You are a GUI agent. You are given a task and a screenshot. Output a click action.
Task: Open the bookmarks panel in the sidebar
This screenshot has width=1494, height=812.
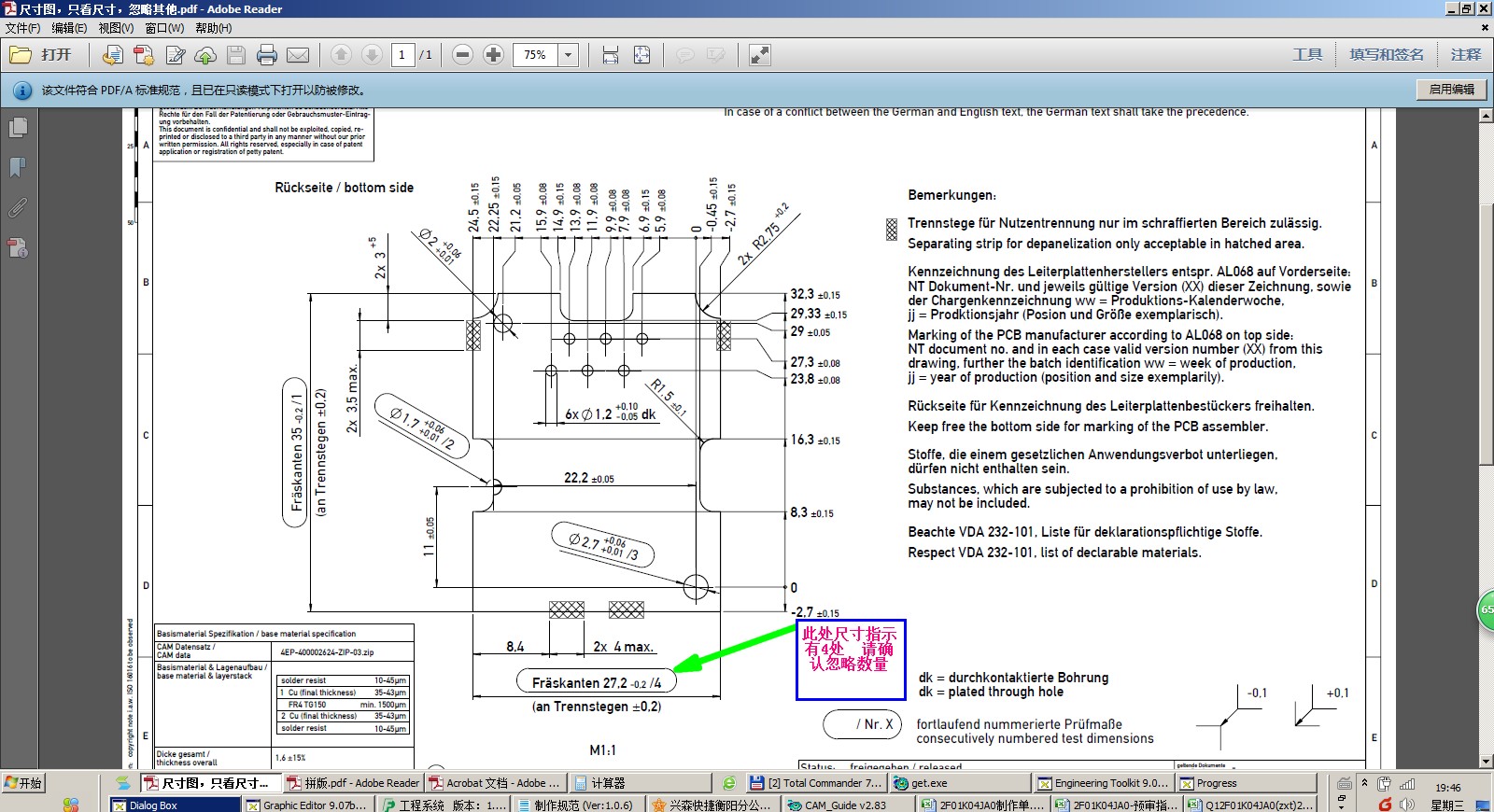(x=18, y=167)
